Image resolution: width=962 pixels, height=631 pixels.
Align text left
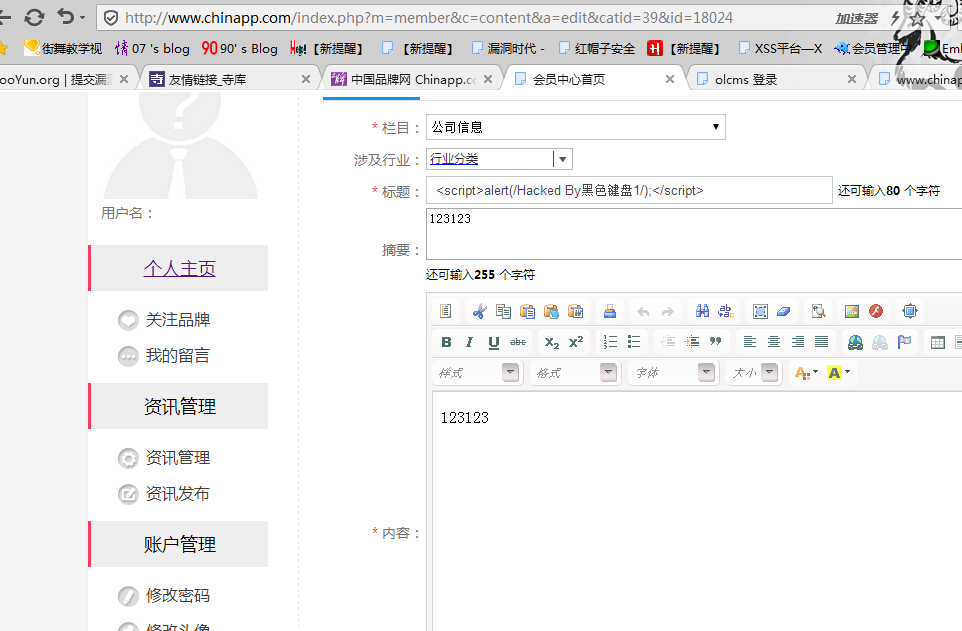point(750,342)
